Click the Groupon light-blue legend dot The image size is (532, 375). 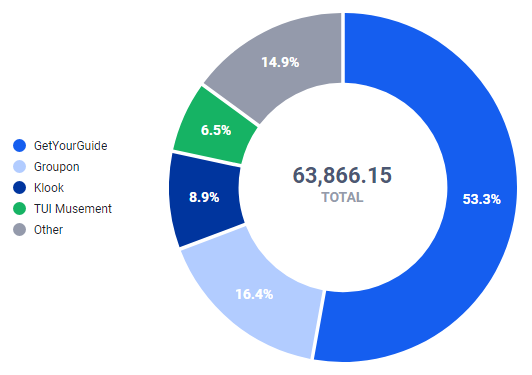tap(19, 167)
